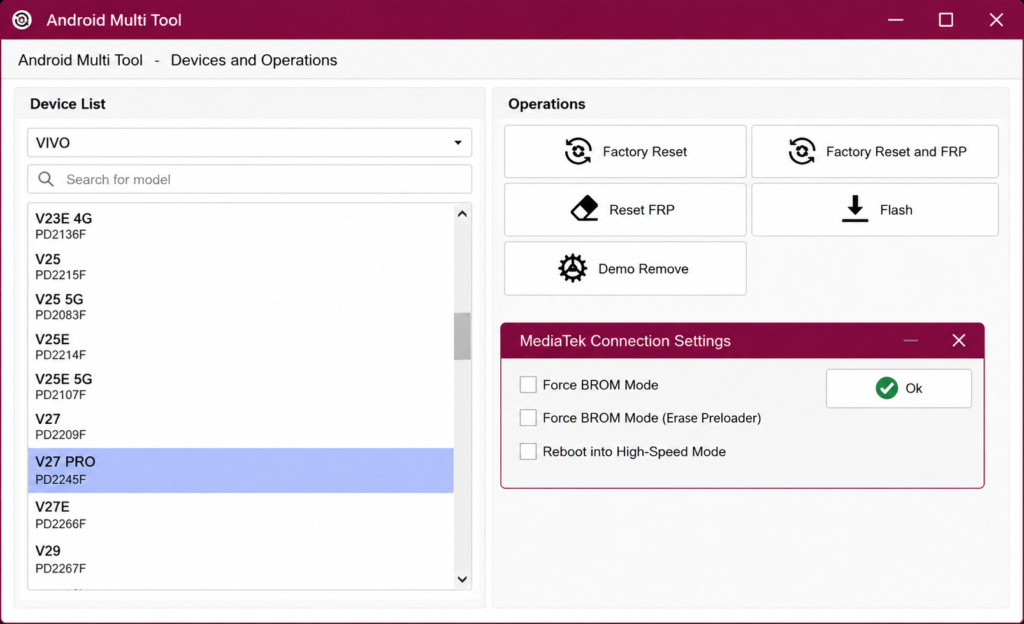Close the MediaTek Connection Settings panel
Image resolution: width=1024 pixels, height=624 pixels.
coord(958,340)
